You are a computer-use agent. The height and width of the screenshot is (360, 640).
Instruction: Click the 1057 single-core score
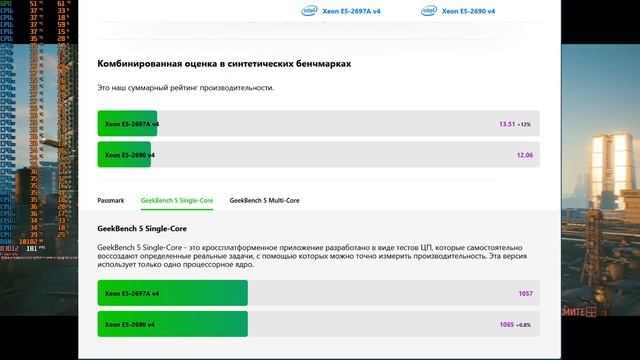coord(525,293)
